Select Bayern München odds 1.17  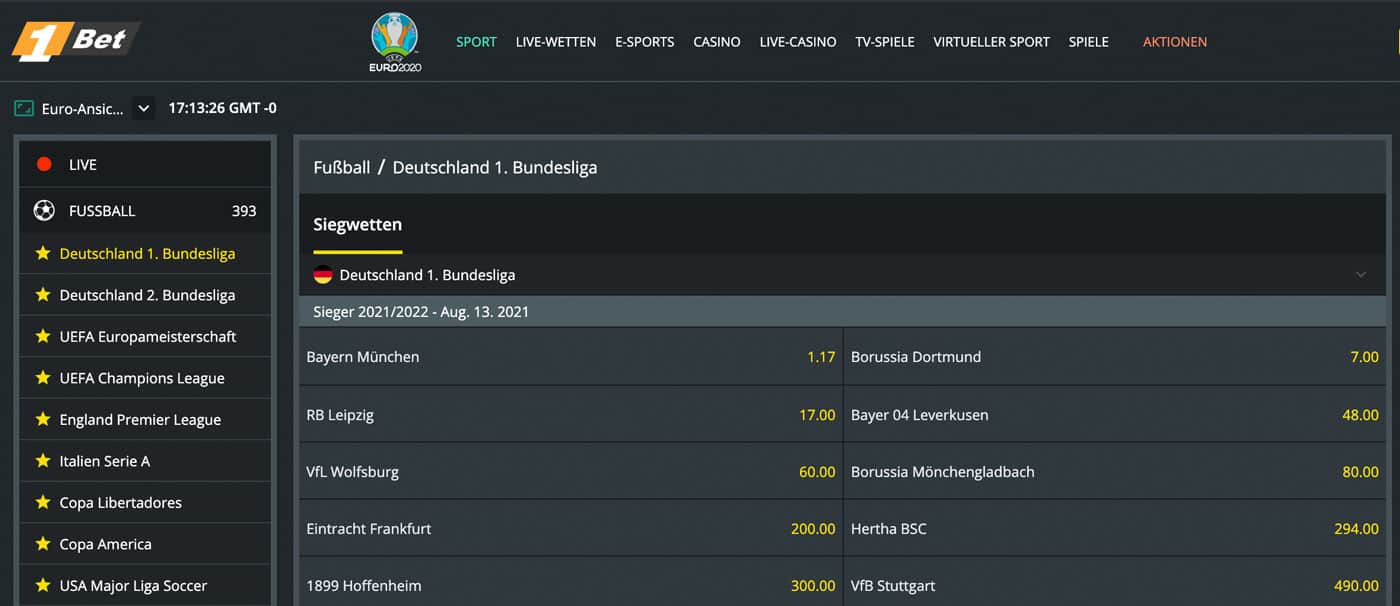[820, 357]
